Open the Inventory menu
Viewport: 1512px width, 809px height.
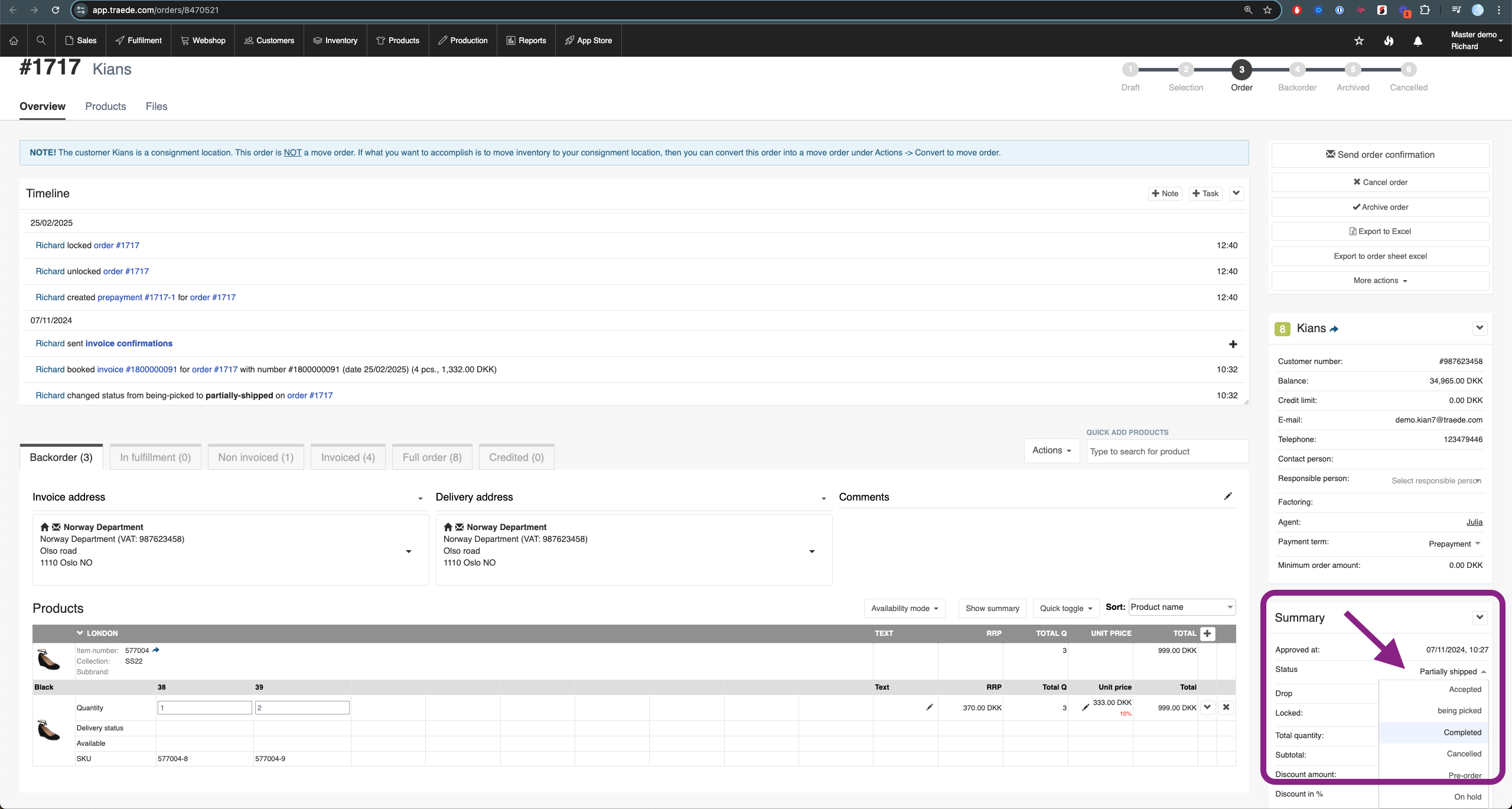tap(335, 40)
